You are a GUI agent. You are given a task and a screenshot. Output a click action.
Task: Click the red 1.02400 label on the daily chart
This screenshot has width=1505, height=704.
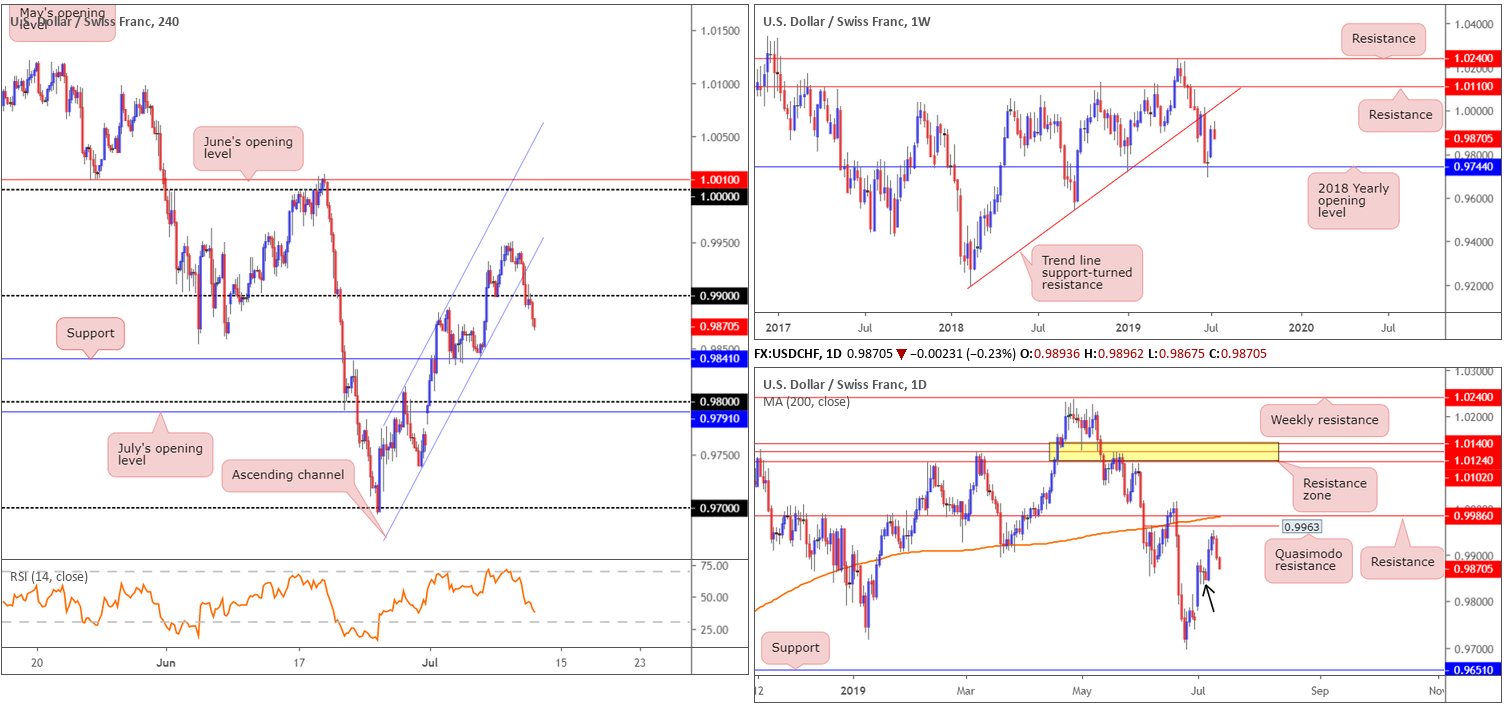pyautogui.click(x=1474, y=397)
